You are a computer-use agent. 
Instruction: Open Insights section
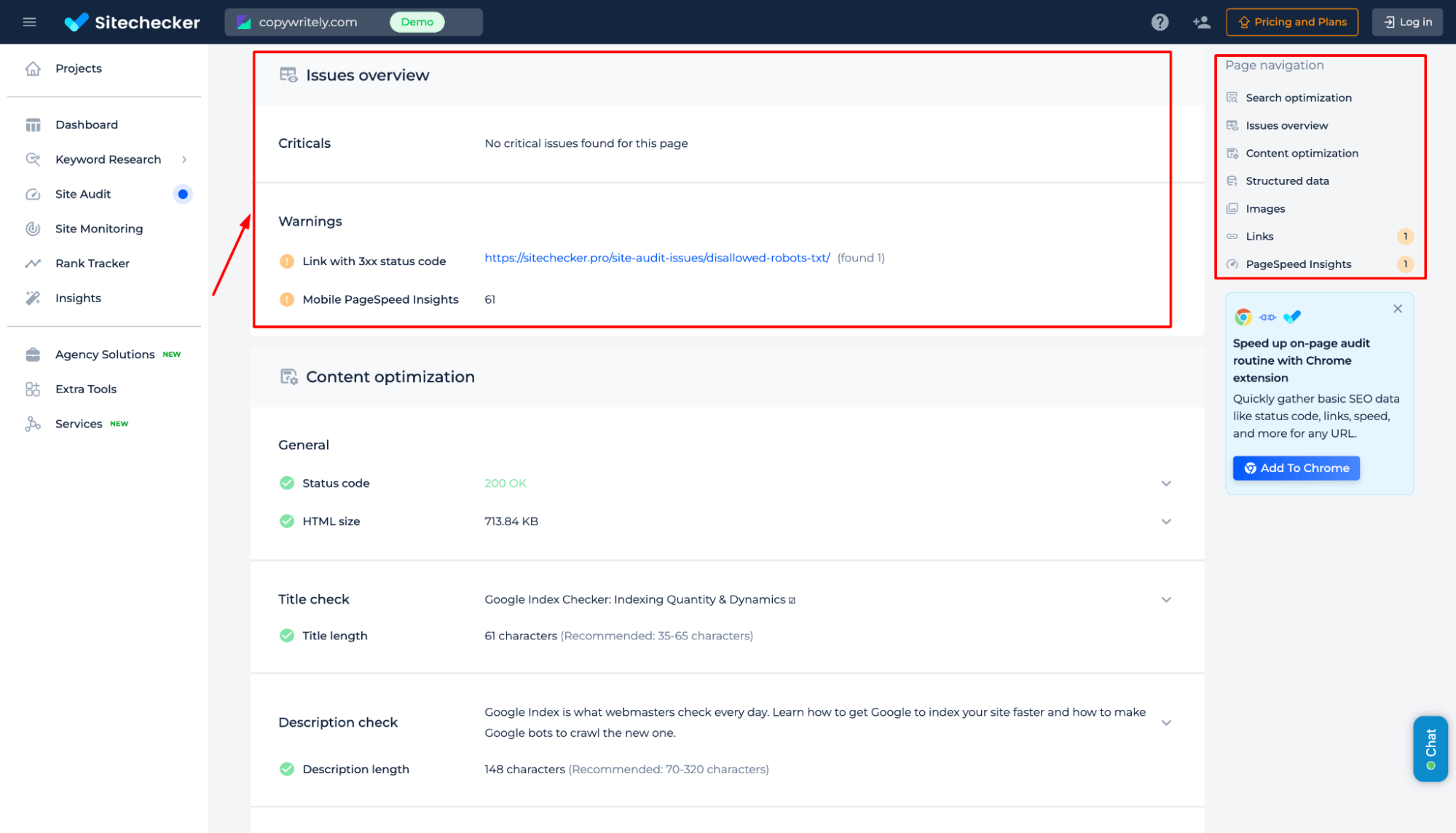(x=78, y=297)
